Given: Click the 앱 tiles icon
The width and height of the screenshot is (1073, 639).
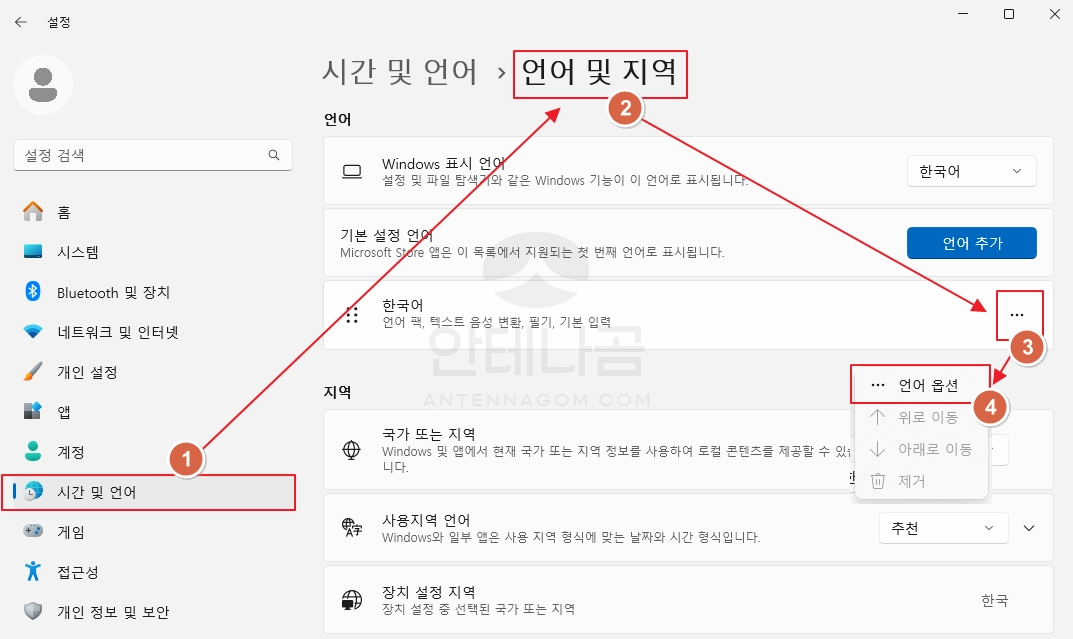Looking at the screenshot, I should [x=33, y=411].
